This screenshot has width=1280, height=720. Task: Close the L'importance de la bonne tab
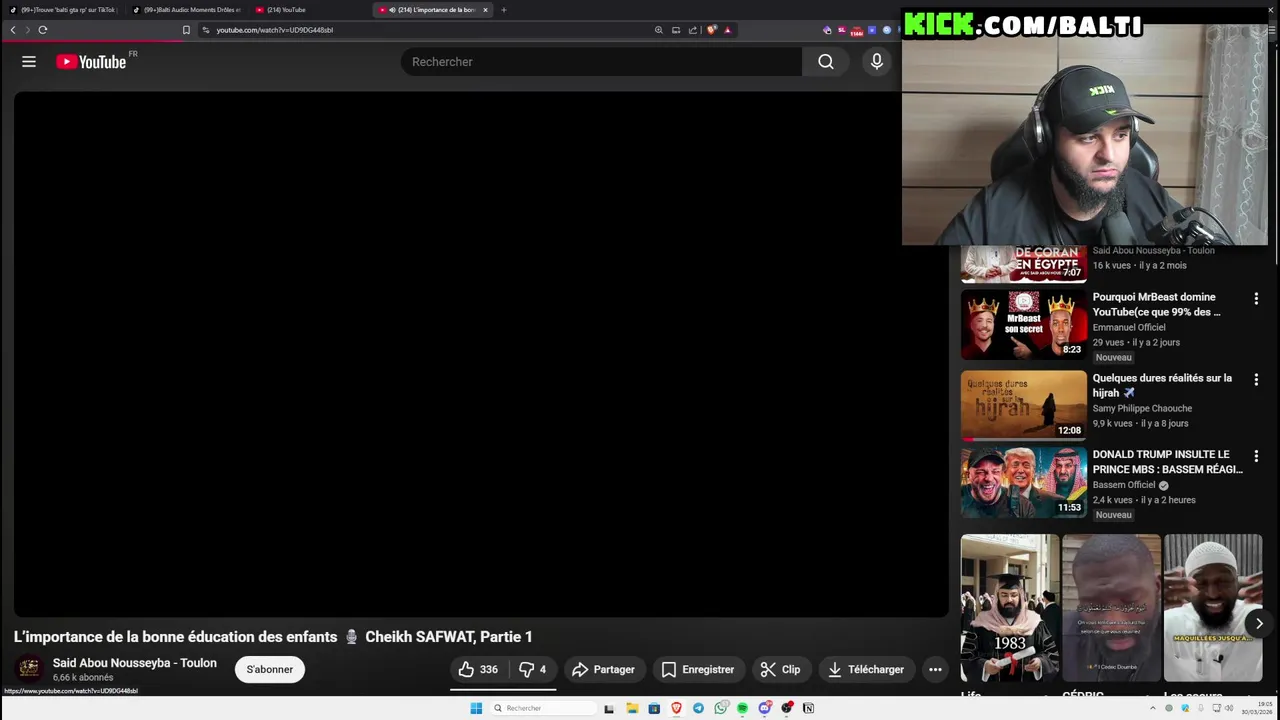(485, 10)
